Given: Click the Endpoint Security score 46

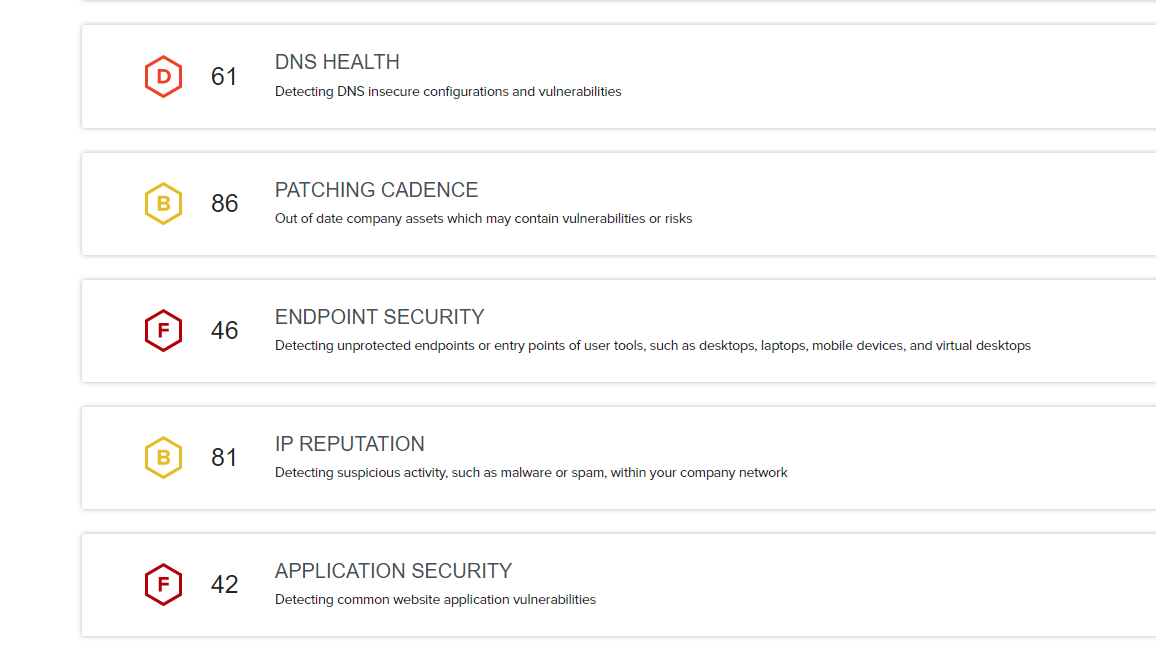Looking at the screenshot, I should (224, 331).
